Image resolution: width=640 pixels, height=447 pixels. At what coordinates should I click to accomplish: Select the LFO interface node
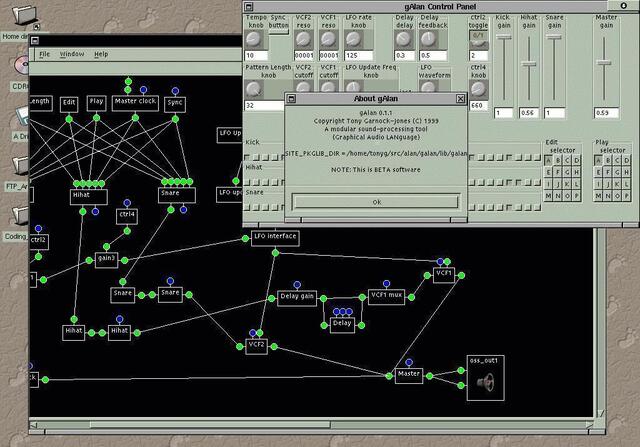coord(274,236)
